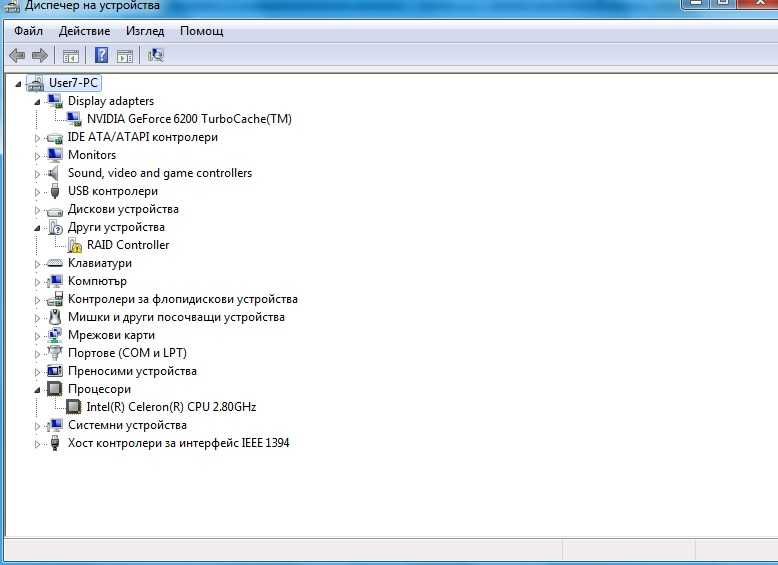Click the User7-PC computer icon

[35, 83]
